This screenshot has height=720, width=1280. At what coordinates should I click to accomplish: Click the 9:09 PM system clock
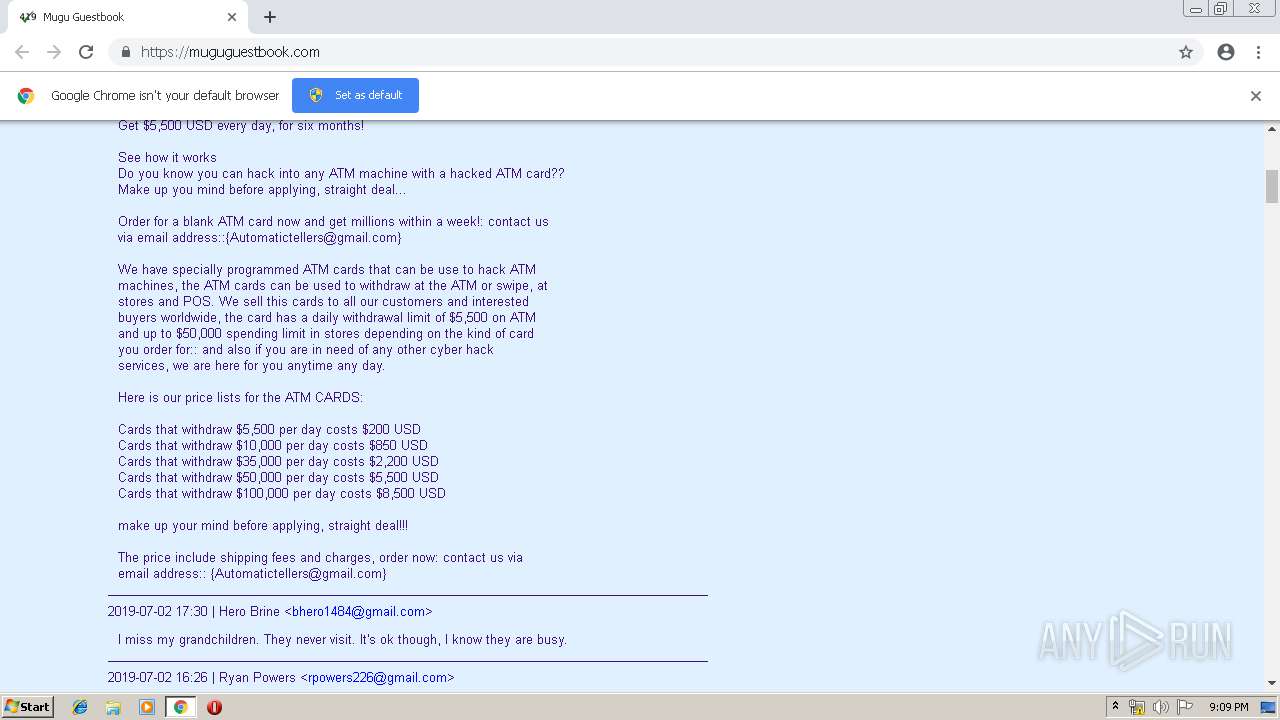1229,707
